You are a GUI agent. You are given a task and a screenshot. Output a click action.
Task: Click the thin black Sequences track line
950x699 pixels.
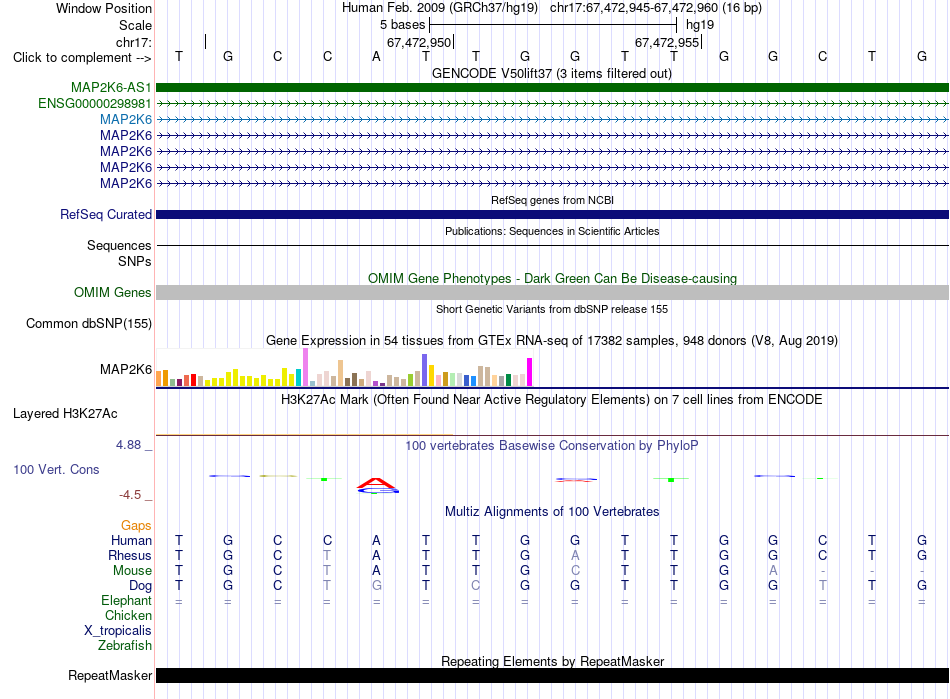552,245
